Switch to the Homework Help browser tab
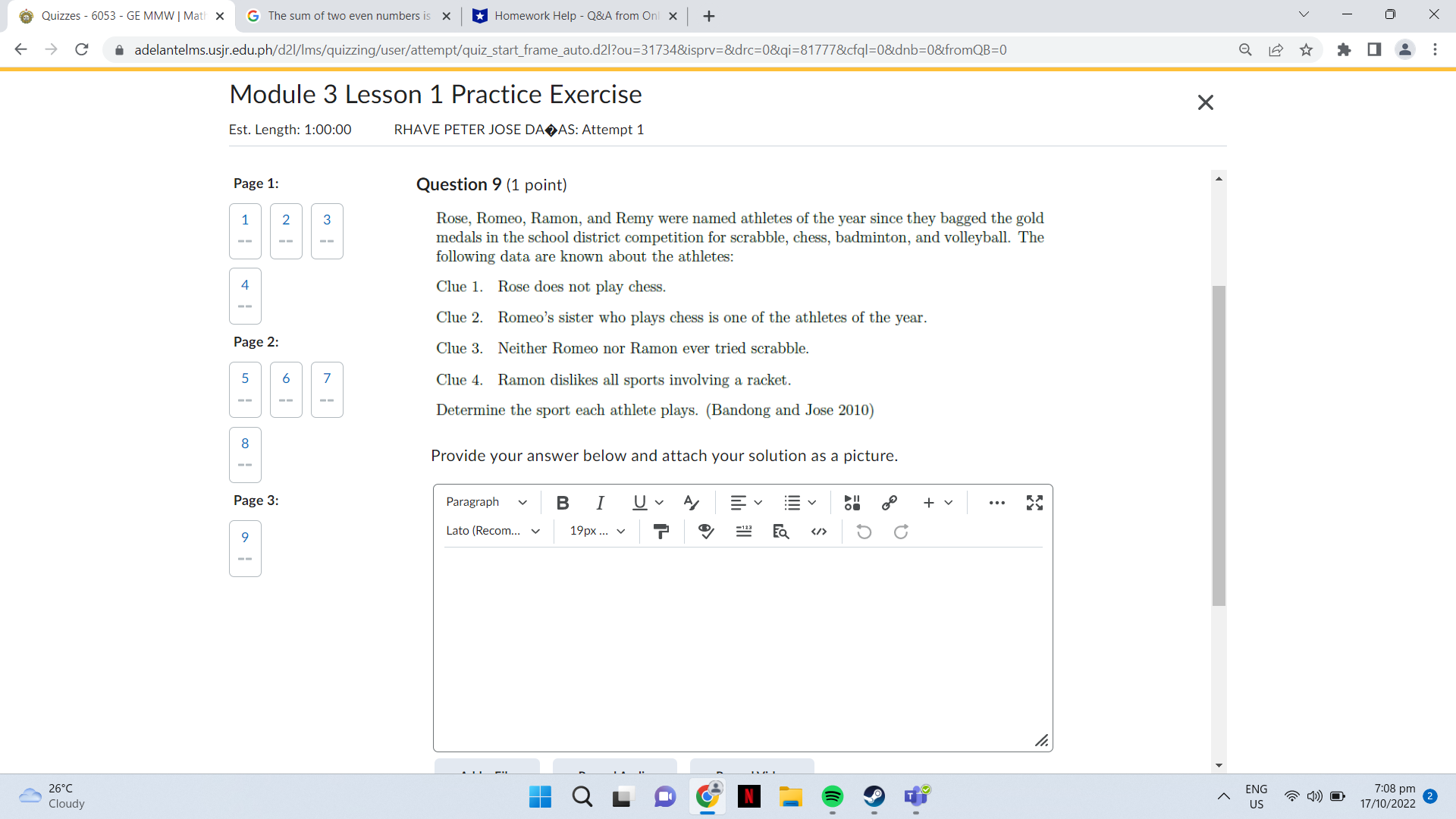 click(x=574, y=15)
